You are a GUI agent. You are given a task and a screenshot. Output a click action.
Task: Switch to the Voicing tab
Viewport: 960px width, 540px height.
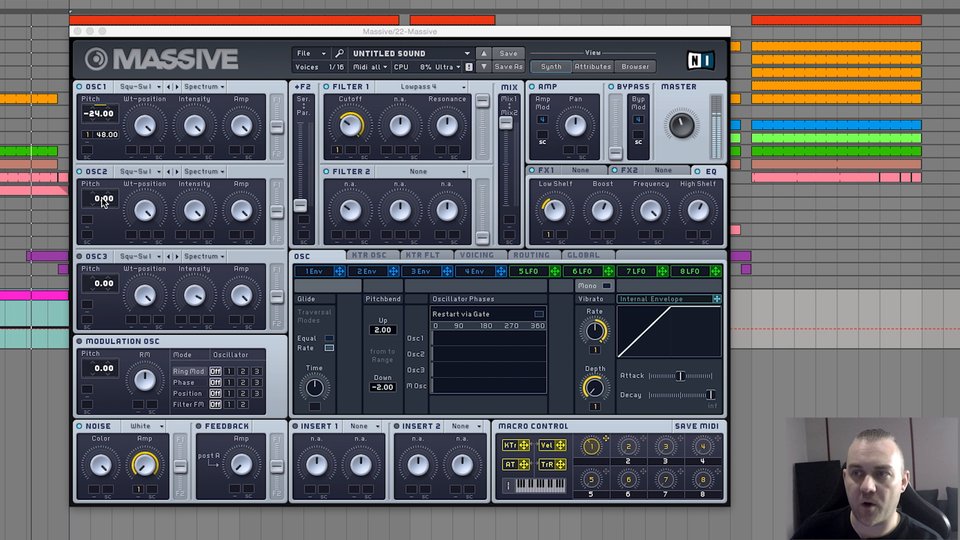coord(476,255)
